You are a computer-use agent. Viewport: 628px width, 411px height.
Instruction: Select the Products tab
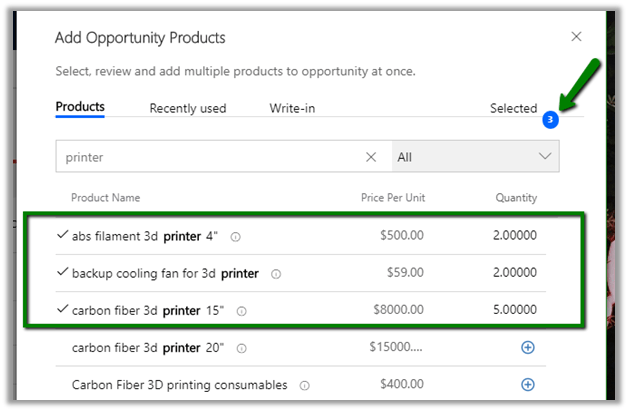click(x=80, y=107)
